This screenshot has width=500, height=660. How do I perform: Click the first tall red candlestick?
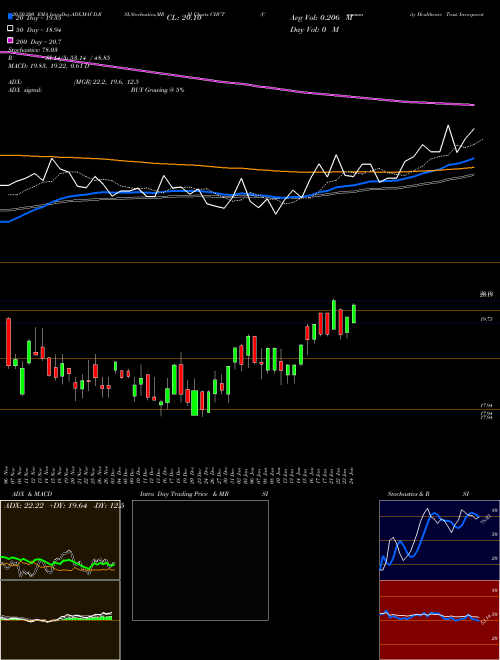click(x=8, y=342)
